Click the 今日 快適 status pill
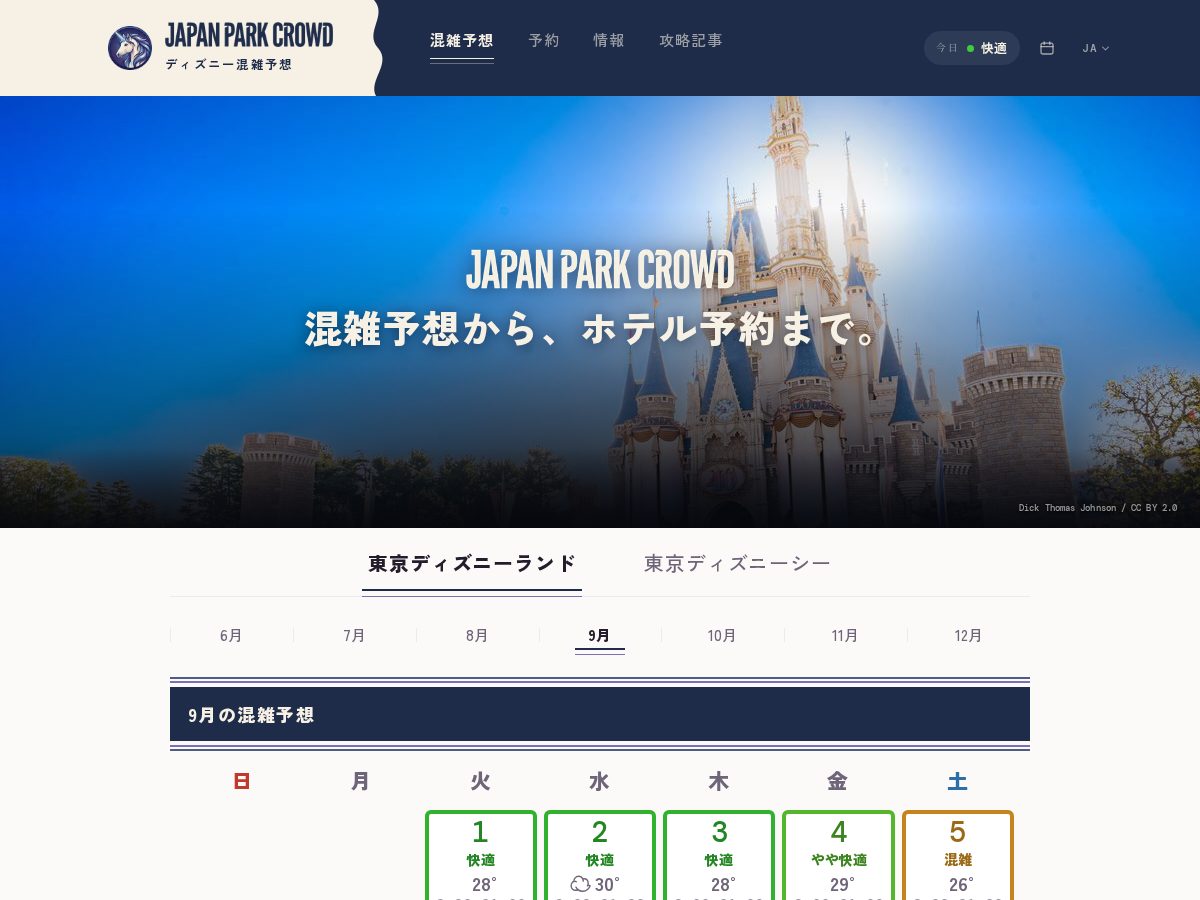The height and width of the screenshot is (900, 1200). tap(972, 48)
